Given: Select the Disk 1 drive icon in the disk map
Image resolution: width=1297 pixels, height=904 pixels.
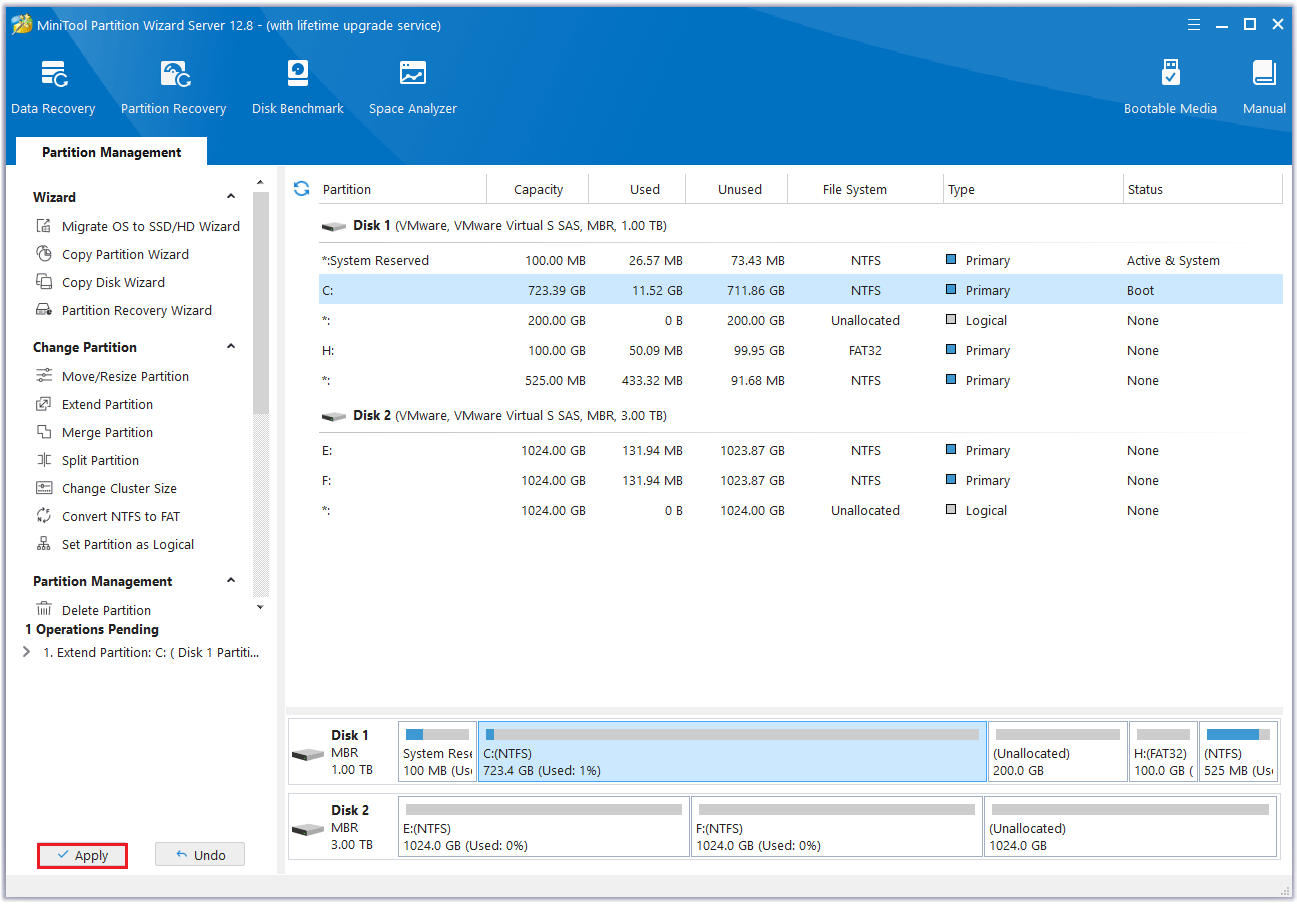Looking at the screenshot, I should (308, 753).
